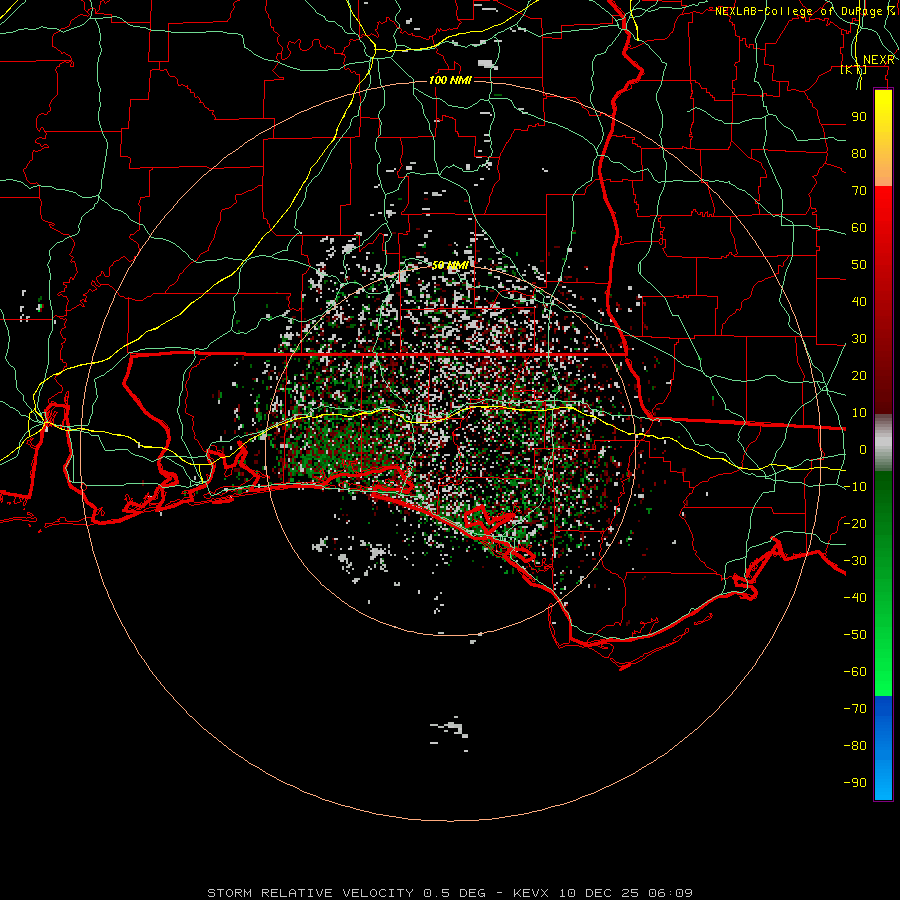The width and height of the screenshot is (900, 900).
Task: Click the 70 value on the velocity scale
Action: pos(859,191)
